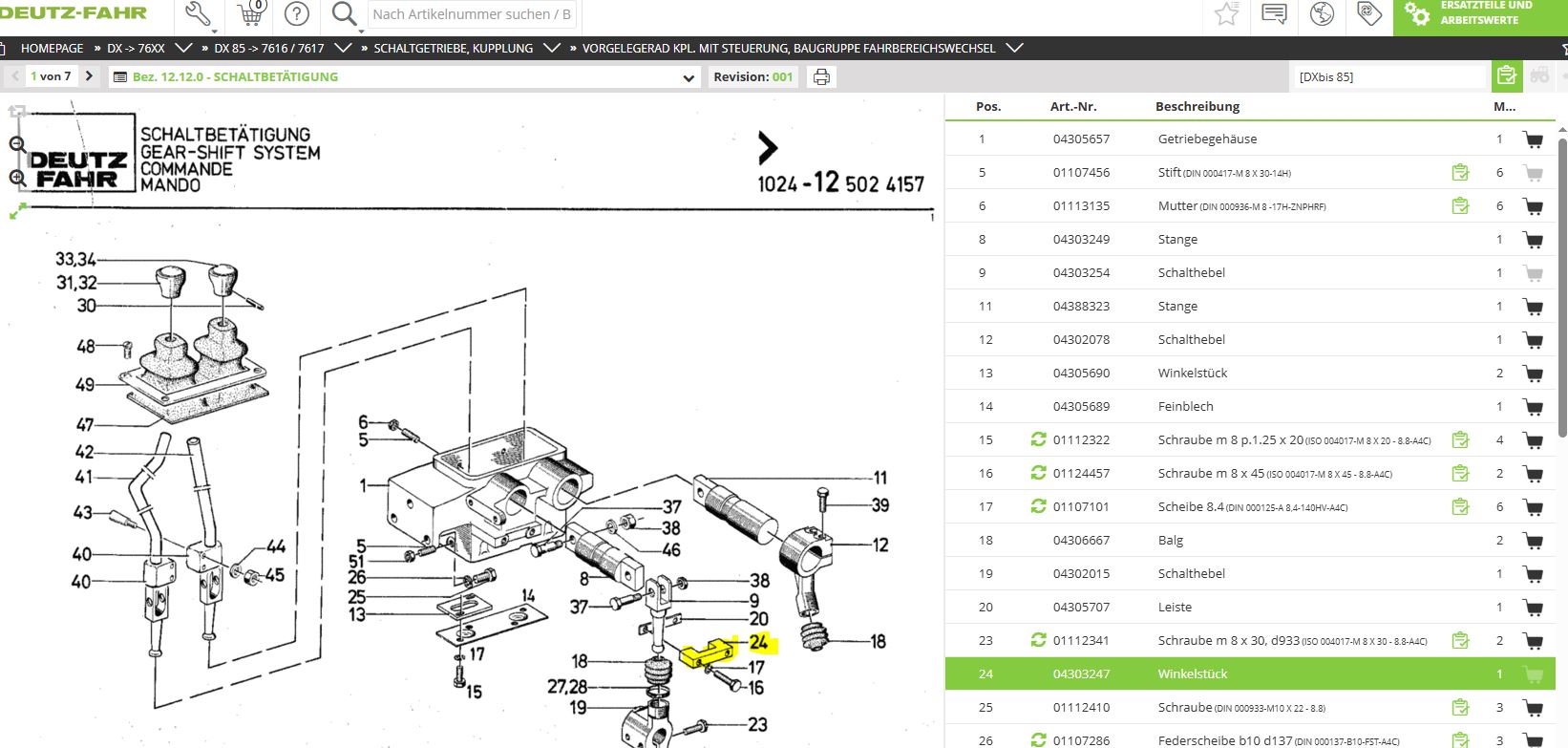
Task: Toggle the green notes filter button
Action: pyautogui.click(x=1506, y=76)
